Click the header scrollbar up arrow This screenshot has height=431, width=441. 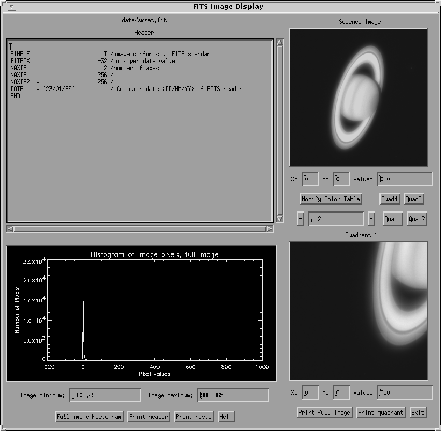[x=280, y=42]
